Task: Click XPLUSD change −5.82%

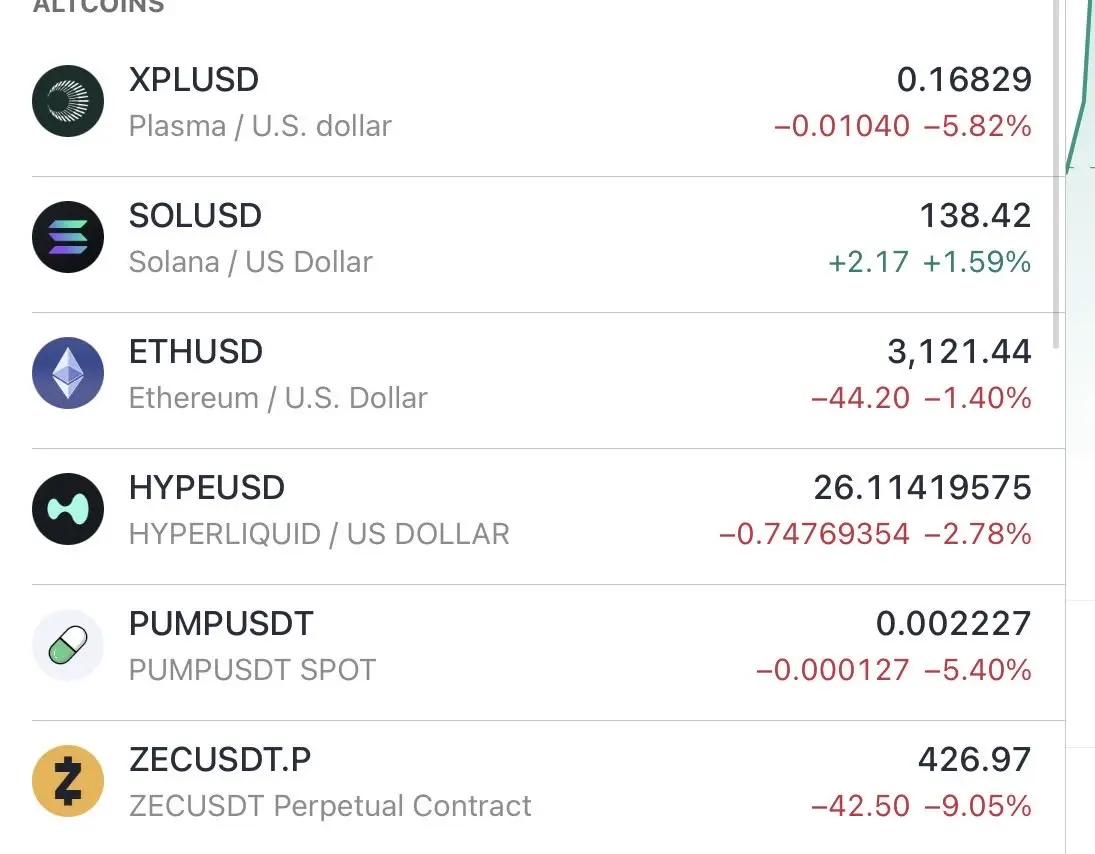Action: 978,127
